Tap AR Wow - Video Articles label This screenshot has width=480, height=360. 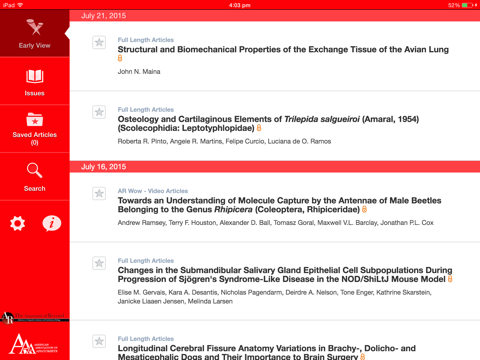click(x=153, y=191)
